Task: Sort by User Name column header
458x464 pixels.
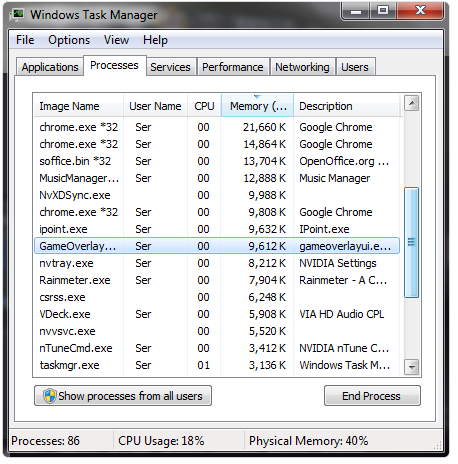Action: tap(155, 106)
